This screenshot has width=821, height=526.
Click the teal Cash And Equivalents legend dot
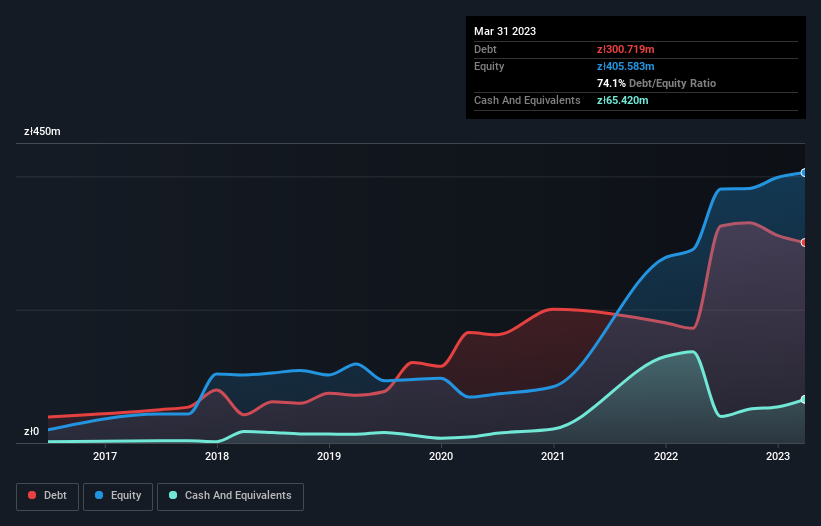[x=173, y=495]
